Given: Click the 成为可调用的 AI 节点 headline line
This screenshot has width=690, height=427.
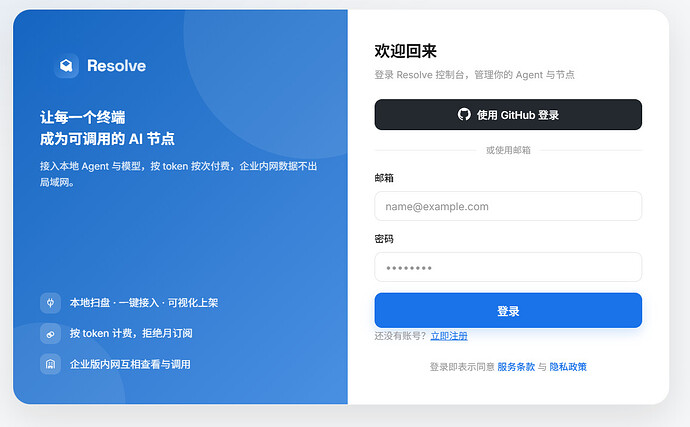Looking at the screenshot, I should click(x=107, y=139).
